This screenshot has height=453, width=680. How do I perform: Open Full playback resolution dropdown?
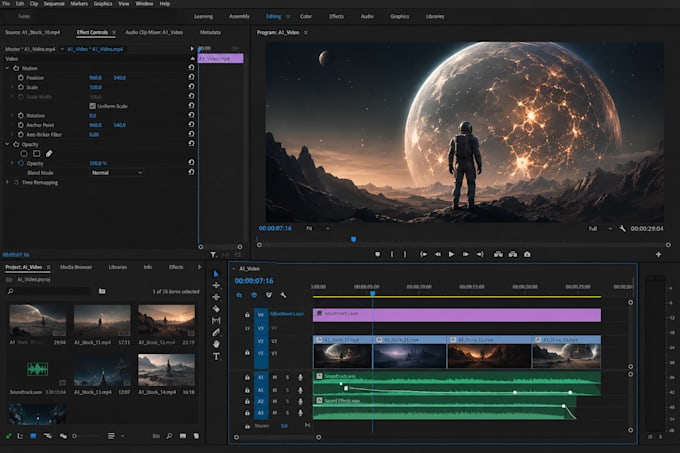(600, 228)
